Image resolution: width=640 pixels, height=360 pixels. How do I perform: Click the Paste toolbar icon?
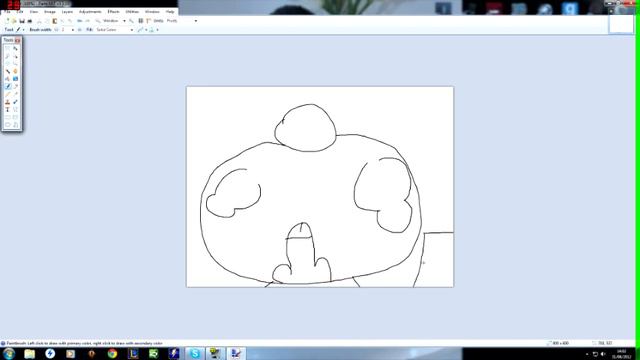[x=55, y=21]
